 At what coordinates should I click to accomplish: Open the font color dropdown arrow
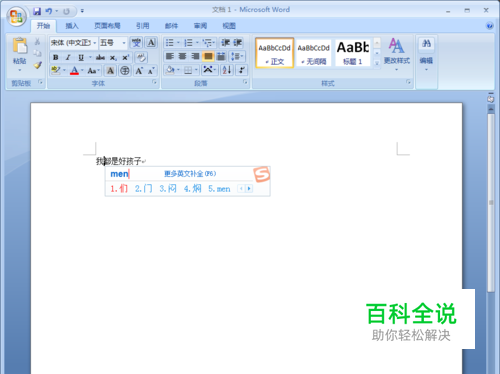(x=82, y=70)
